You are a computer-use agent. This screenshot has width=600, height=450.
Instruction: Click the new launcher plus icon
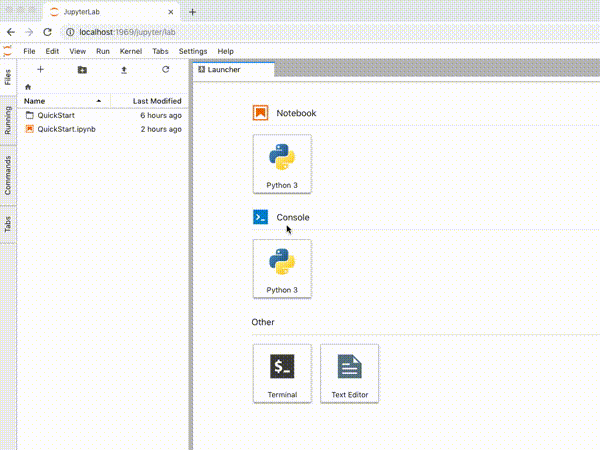click(40, 69)
